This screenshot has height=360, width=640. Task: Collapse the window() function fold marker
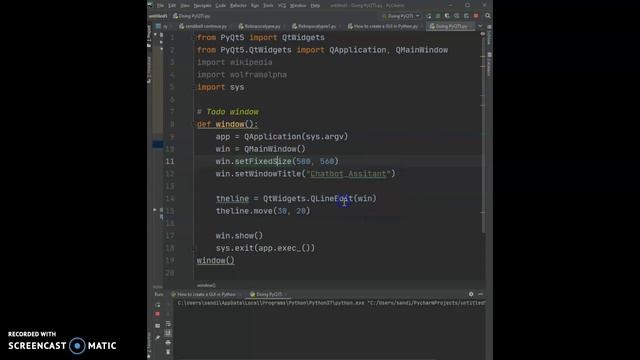pyautogui.click(x=194, y=124)
